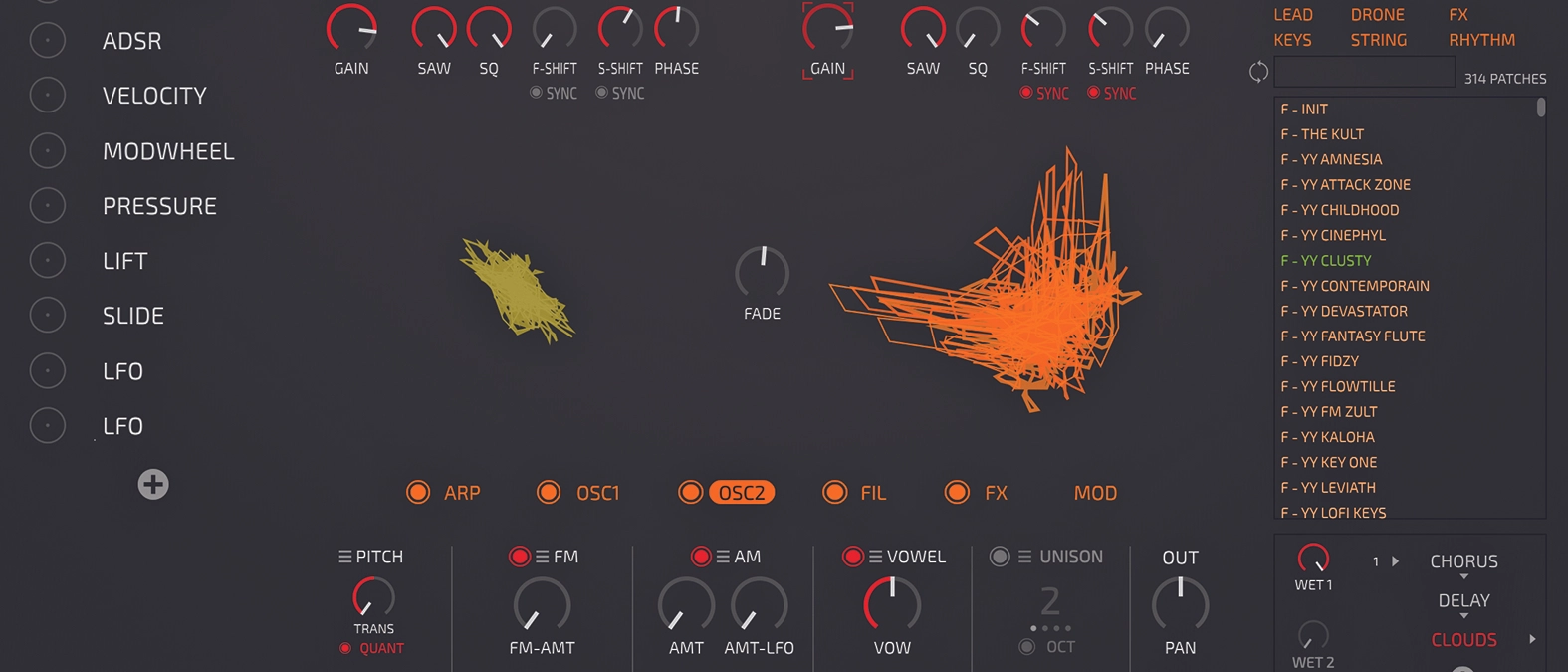Viewport: 1568px width, 672px height.
Task: Open the FM section menu icon
Action: point(543,557)
